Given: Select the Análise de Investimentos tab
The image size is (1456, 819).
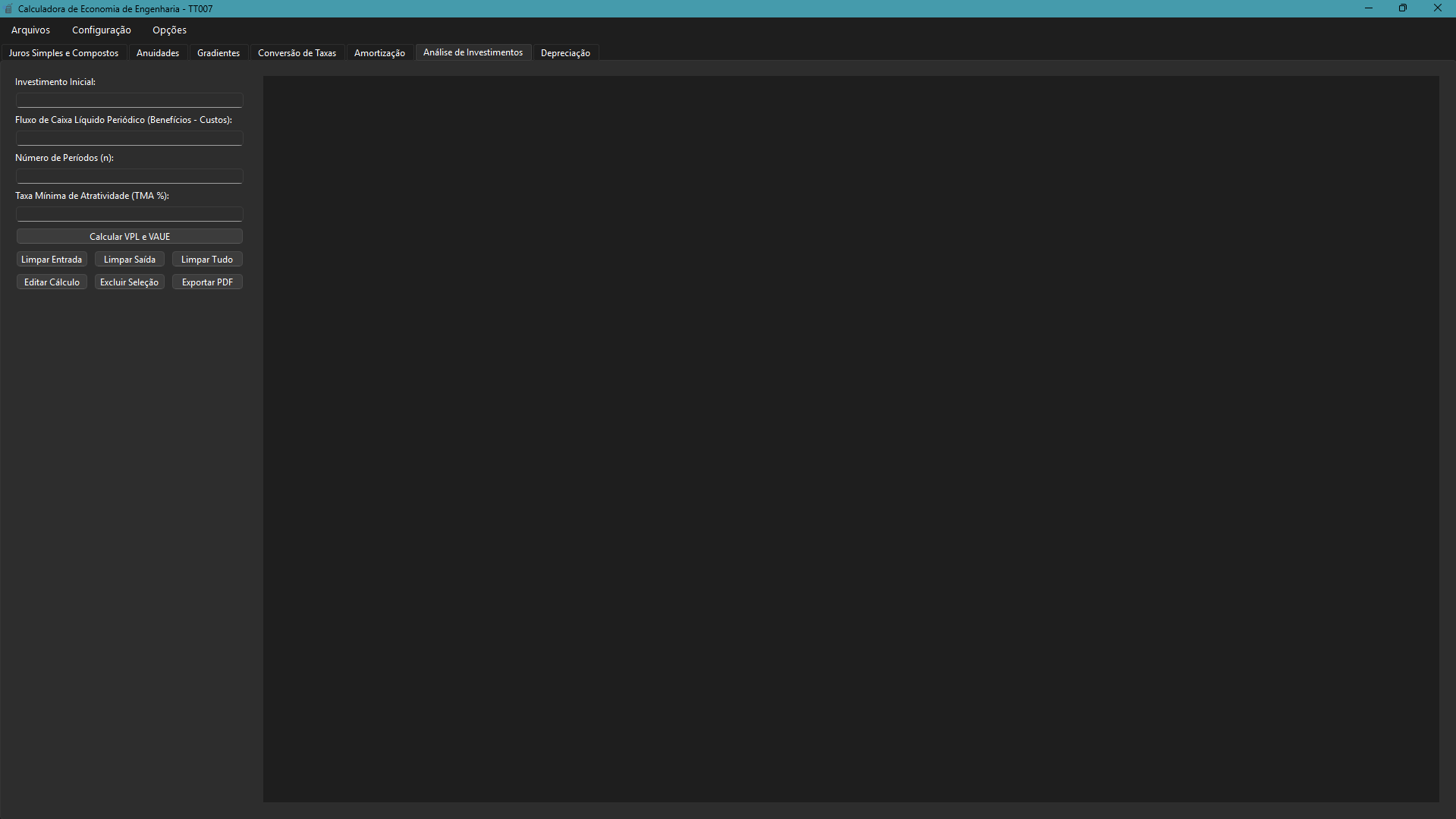Looking at the screenshot, I should coord(473,52).
